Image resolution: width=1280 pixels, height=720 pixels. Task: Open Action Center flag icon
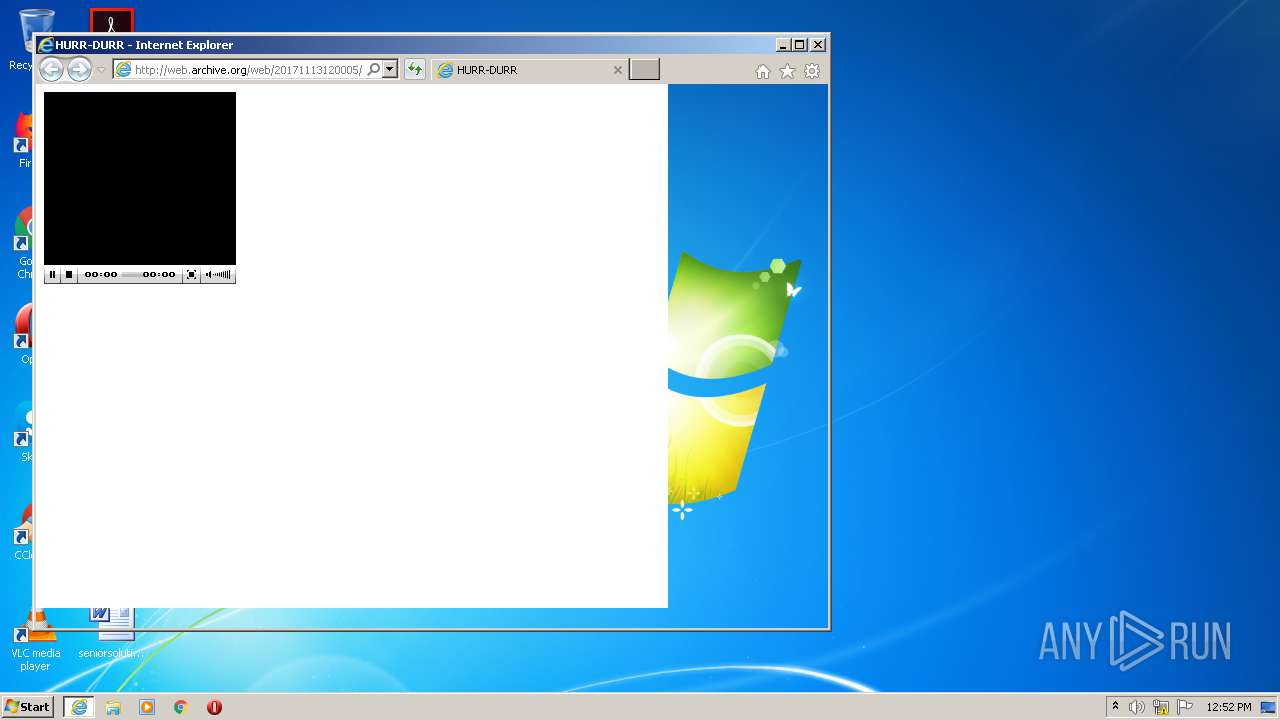[x=1185, y=707]
